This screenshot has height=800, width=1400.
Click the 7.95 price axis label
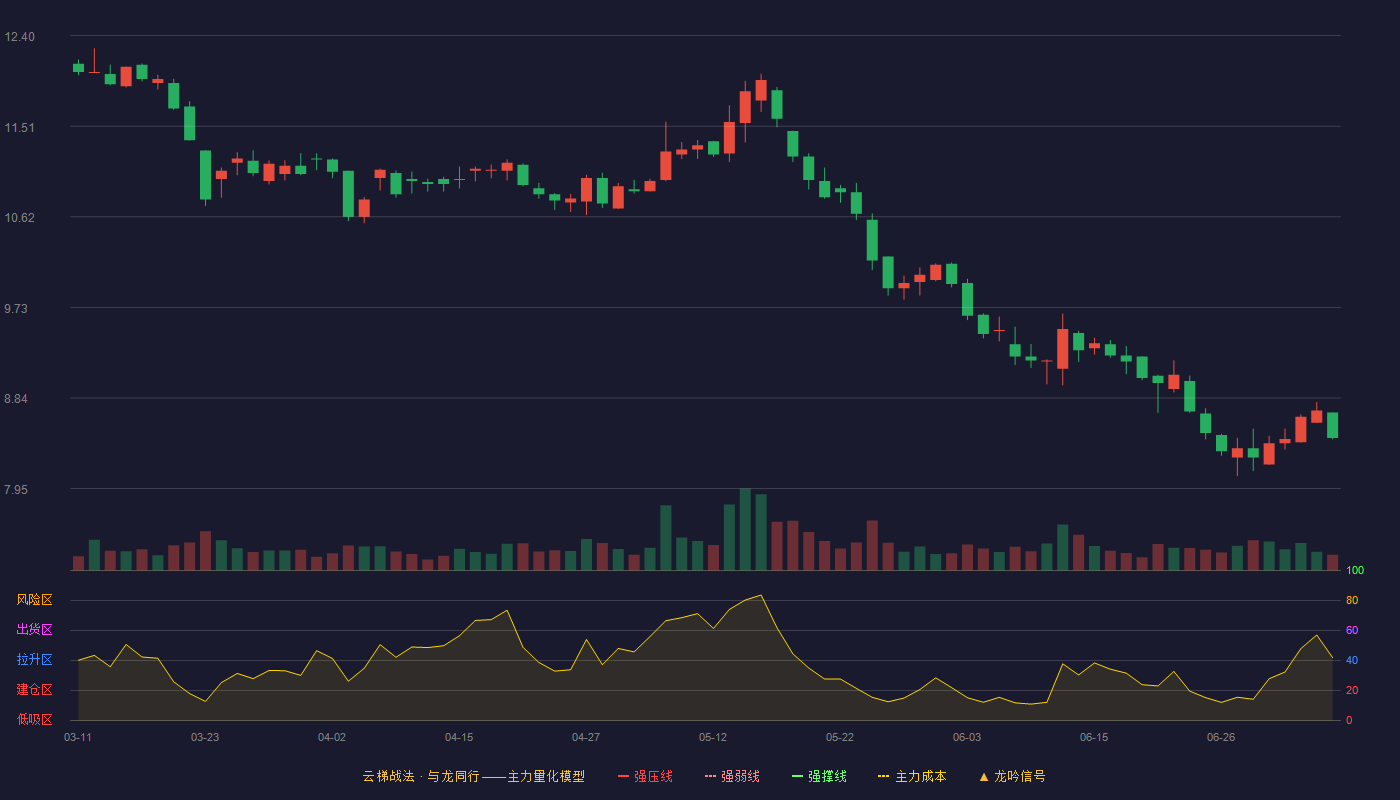(16, 490)
